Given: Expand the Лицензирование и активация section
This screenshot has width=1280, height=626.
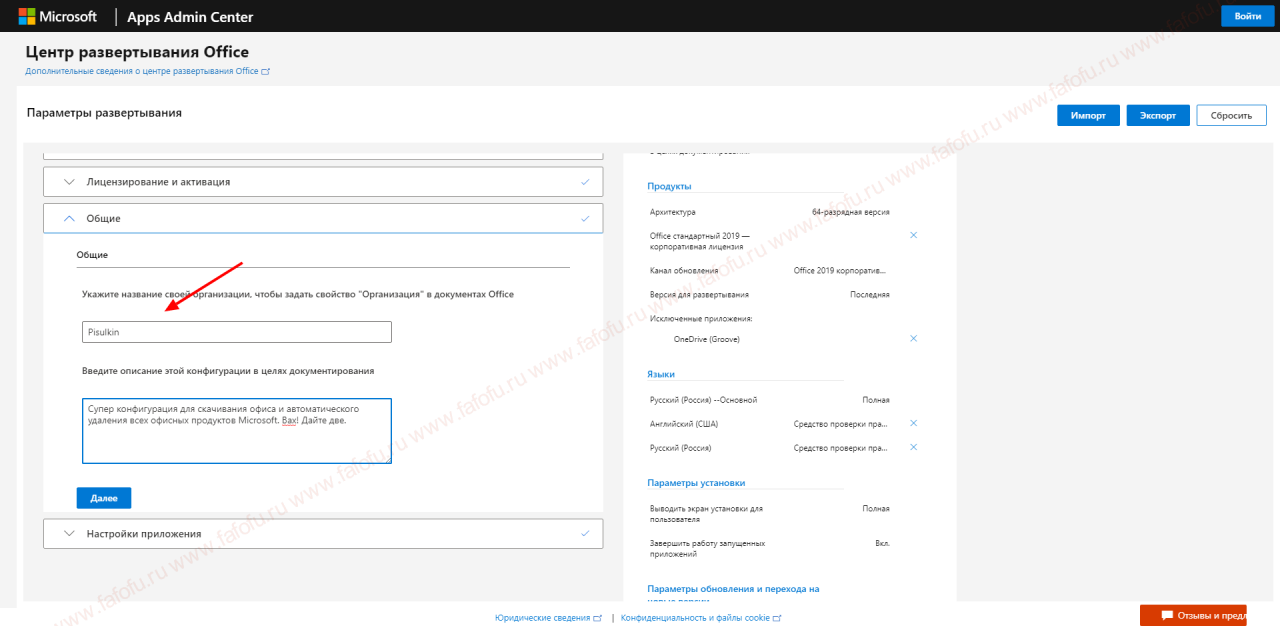Looking at the screenshot, I should (x=323, y=182).
